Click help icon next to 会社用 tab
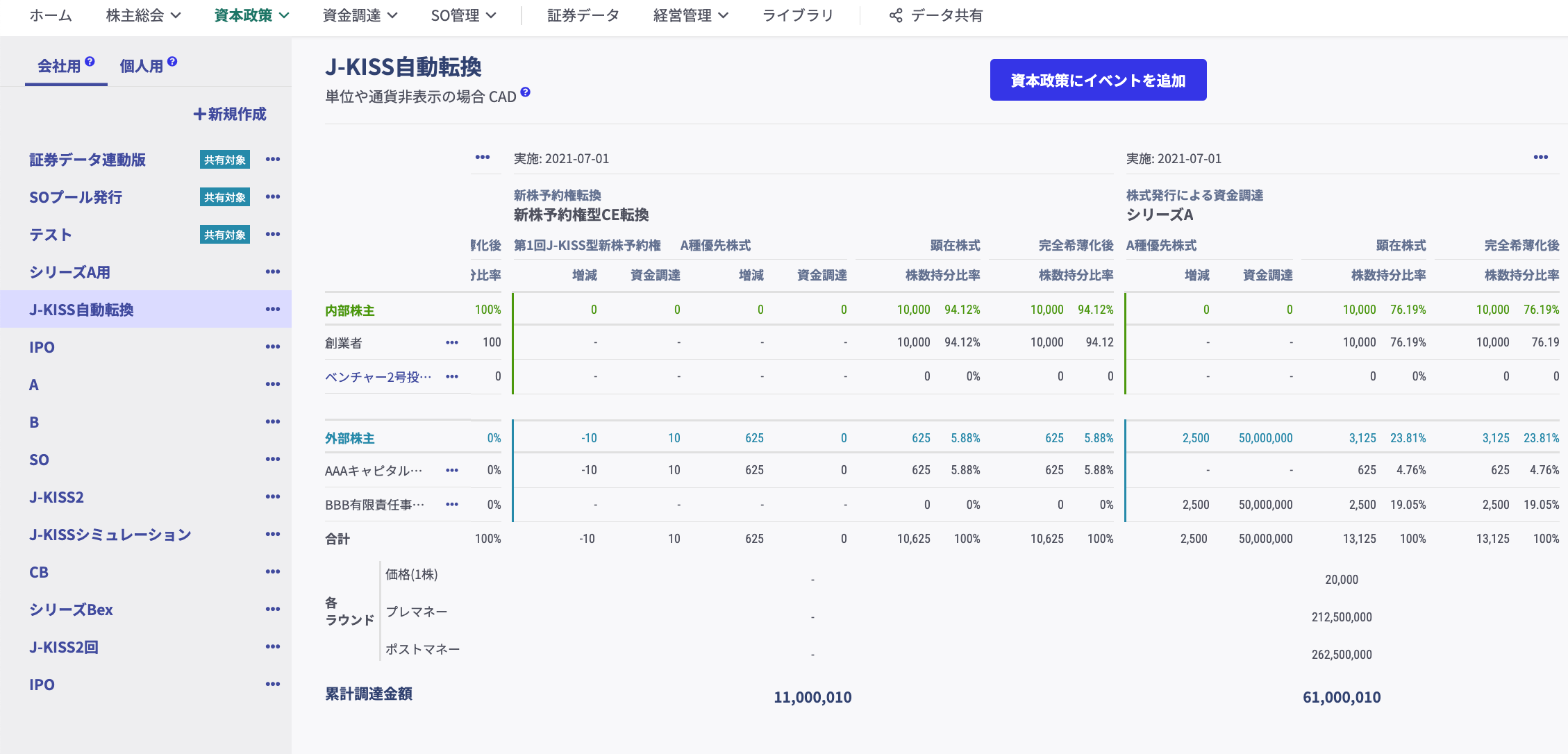The height and width of the screenshot is (754, 1568). [x=90, y=62]
